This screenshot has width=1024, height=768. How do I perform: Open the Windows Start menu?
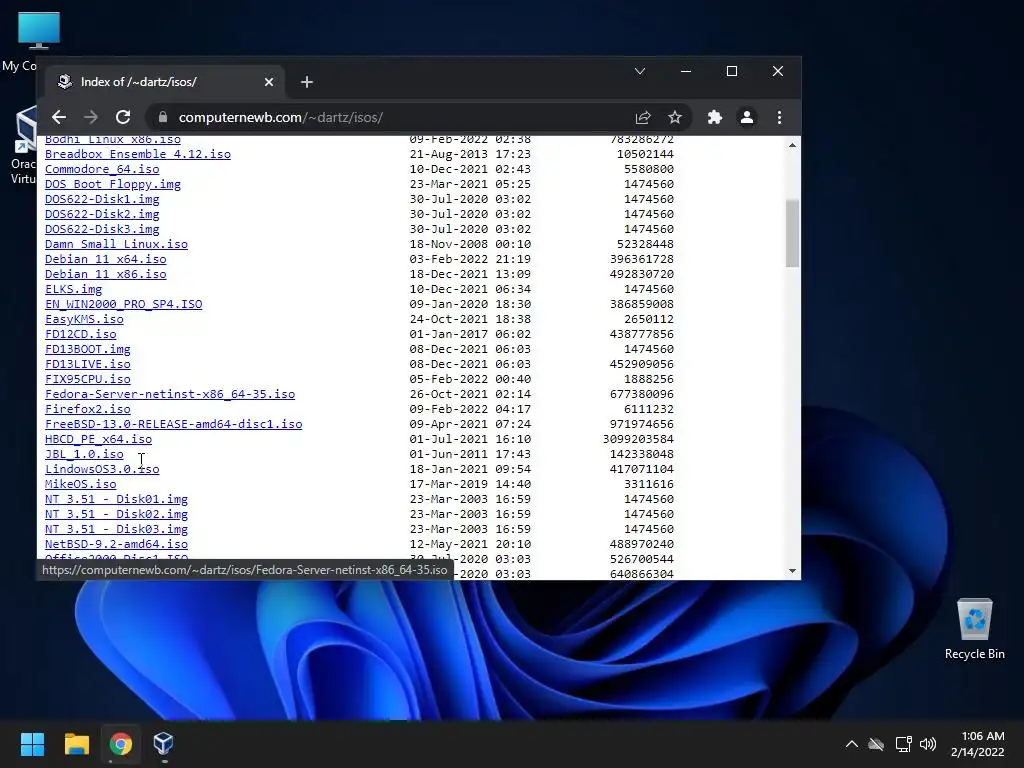click(x=32, y=744)
